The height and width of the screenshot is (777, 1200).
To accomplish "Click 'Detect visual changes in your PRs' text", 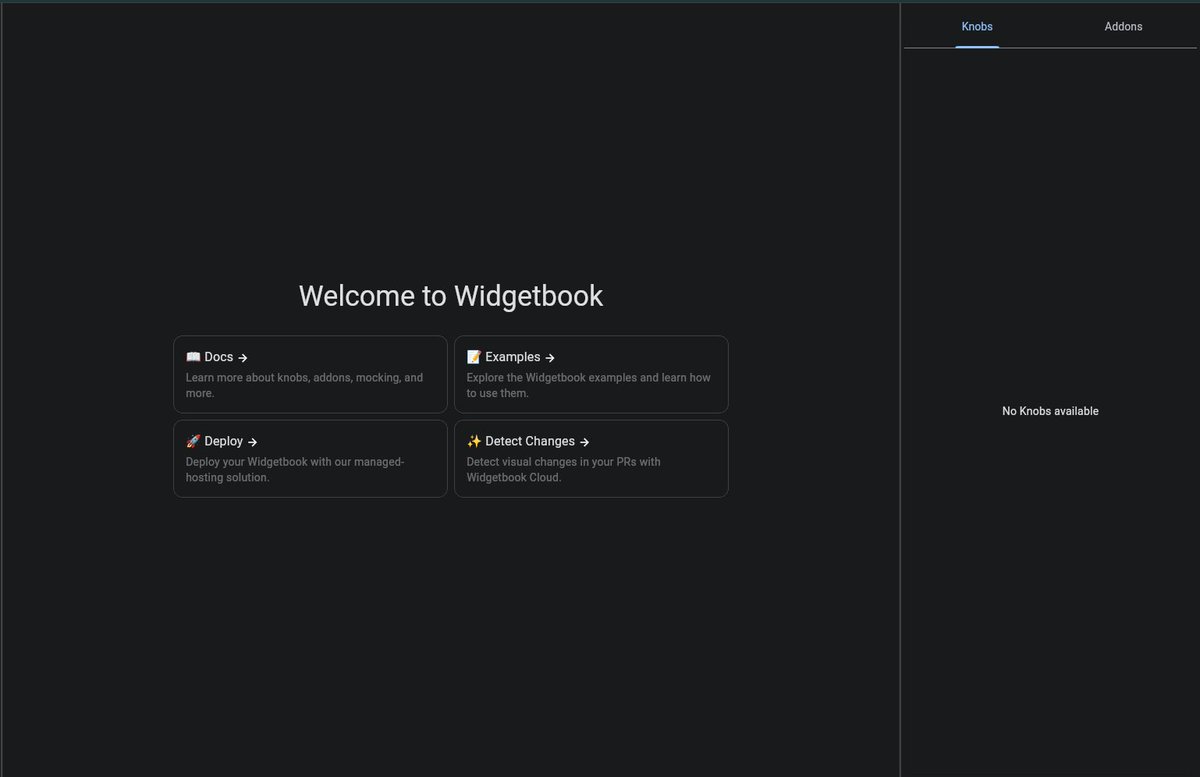I will tap(564, 469).
